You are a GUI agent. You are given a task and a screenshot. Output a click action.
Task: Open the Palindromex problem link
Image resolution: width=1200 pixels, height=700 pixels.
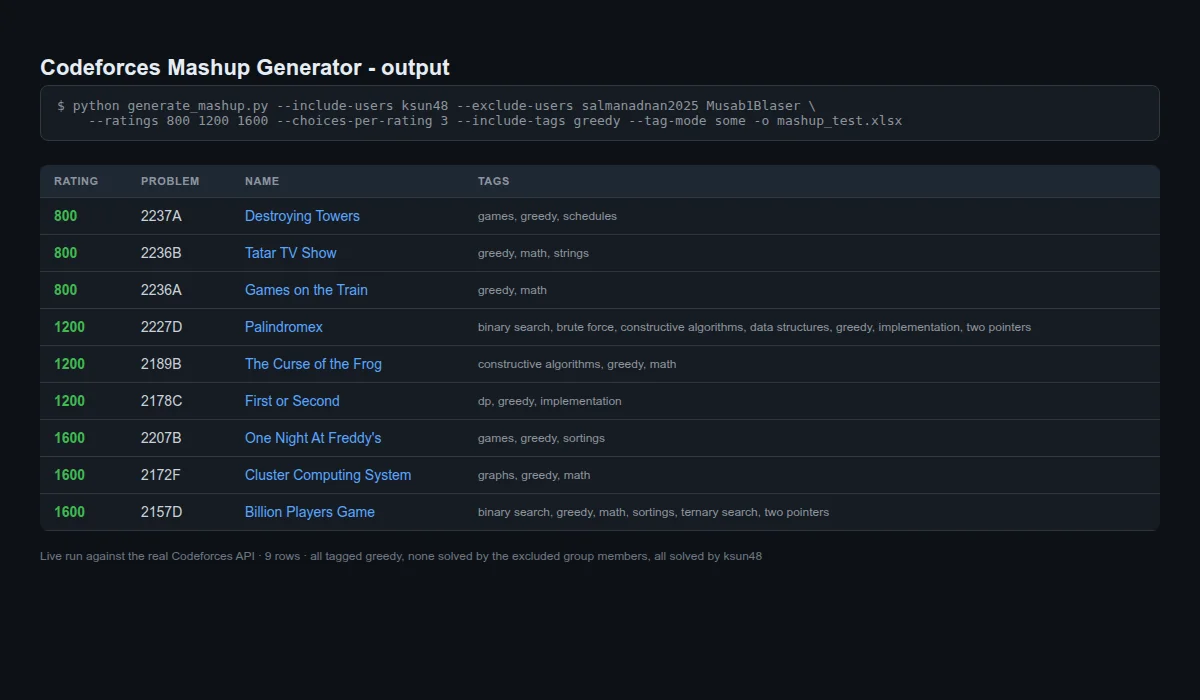[x=284, y=327]
